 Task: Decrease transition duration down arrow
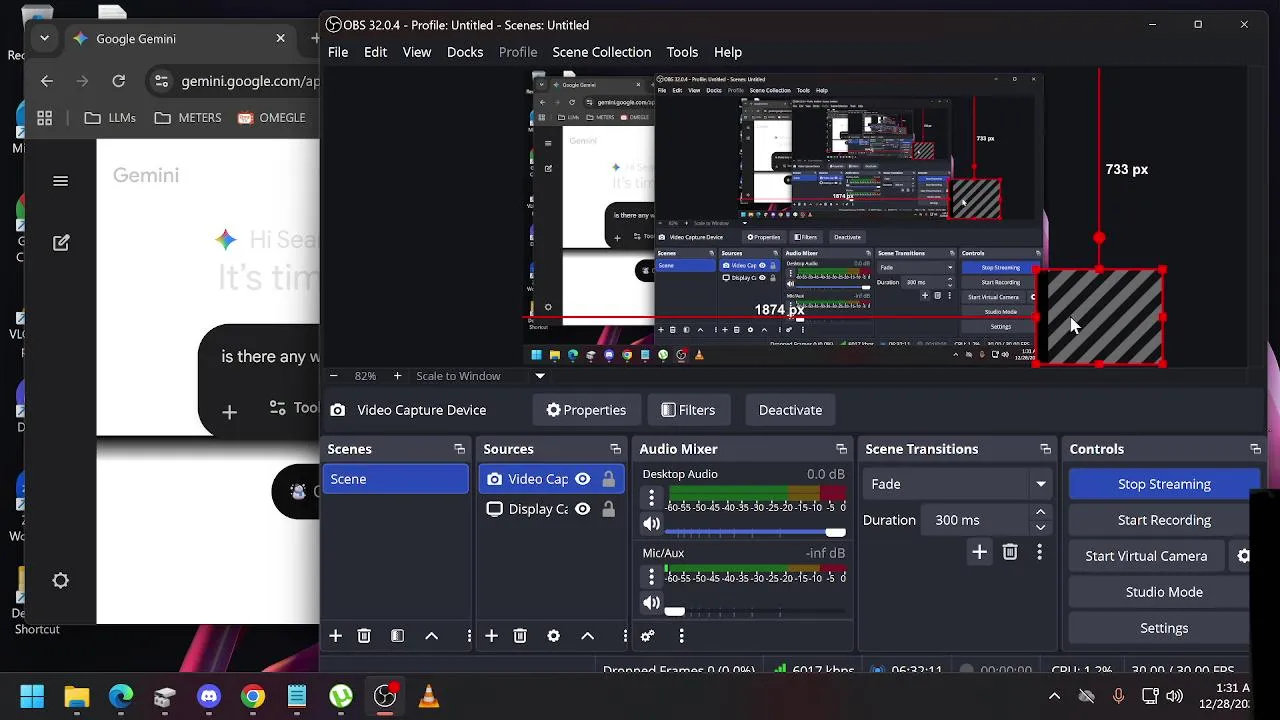[1040, 527]
